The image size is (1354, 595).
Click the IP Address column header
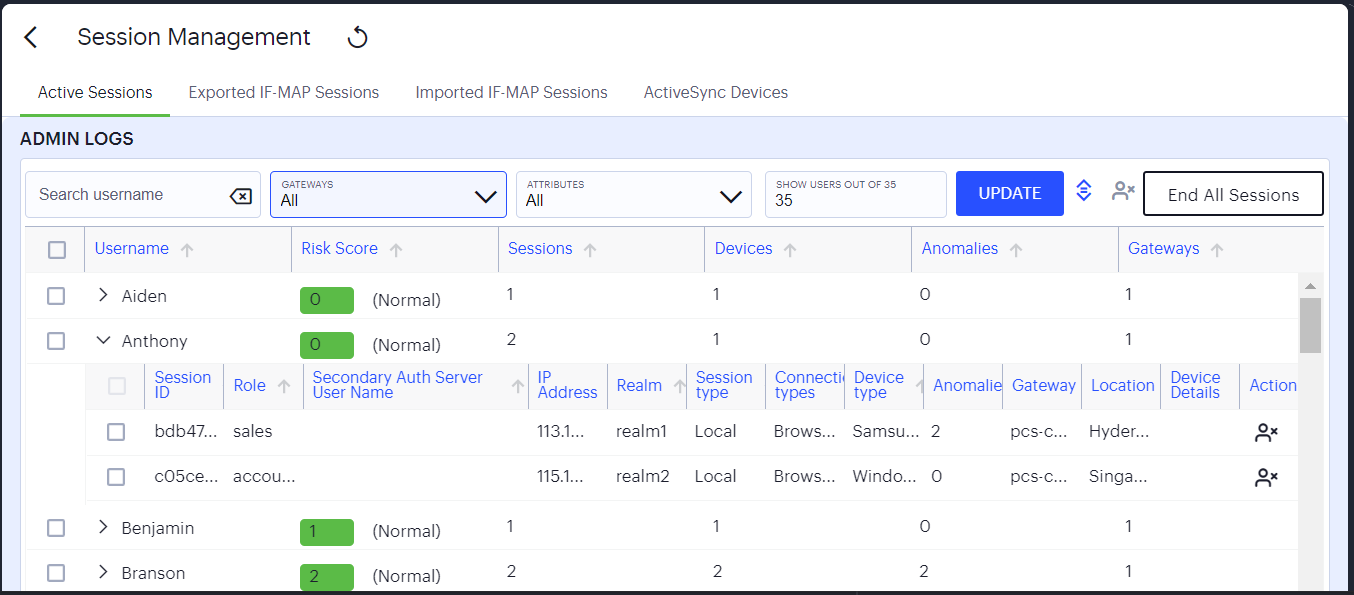(567, 385)
